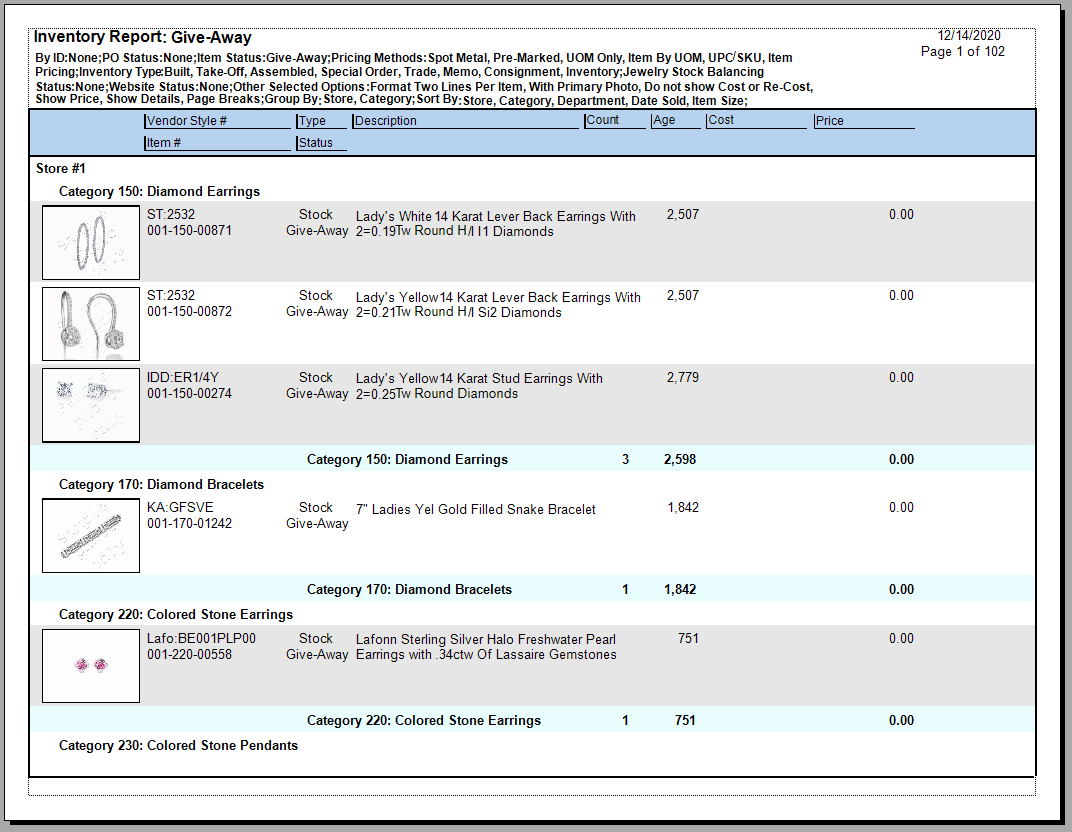Select the pink Lafonn pearl earrings photo

(x=91, y=665)
